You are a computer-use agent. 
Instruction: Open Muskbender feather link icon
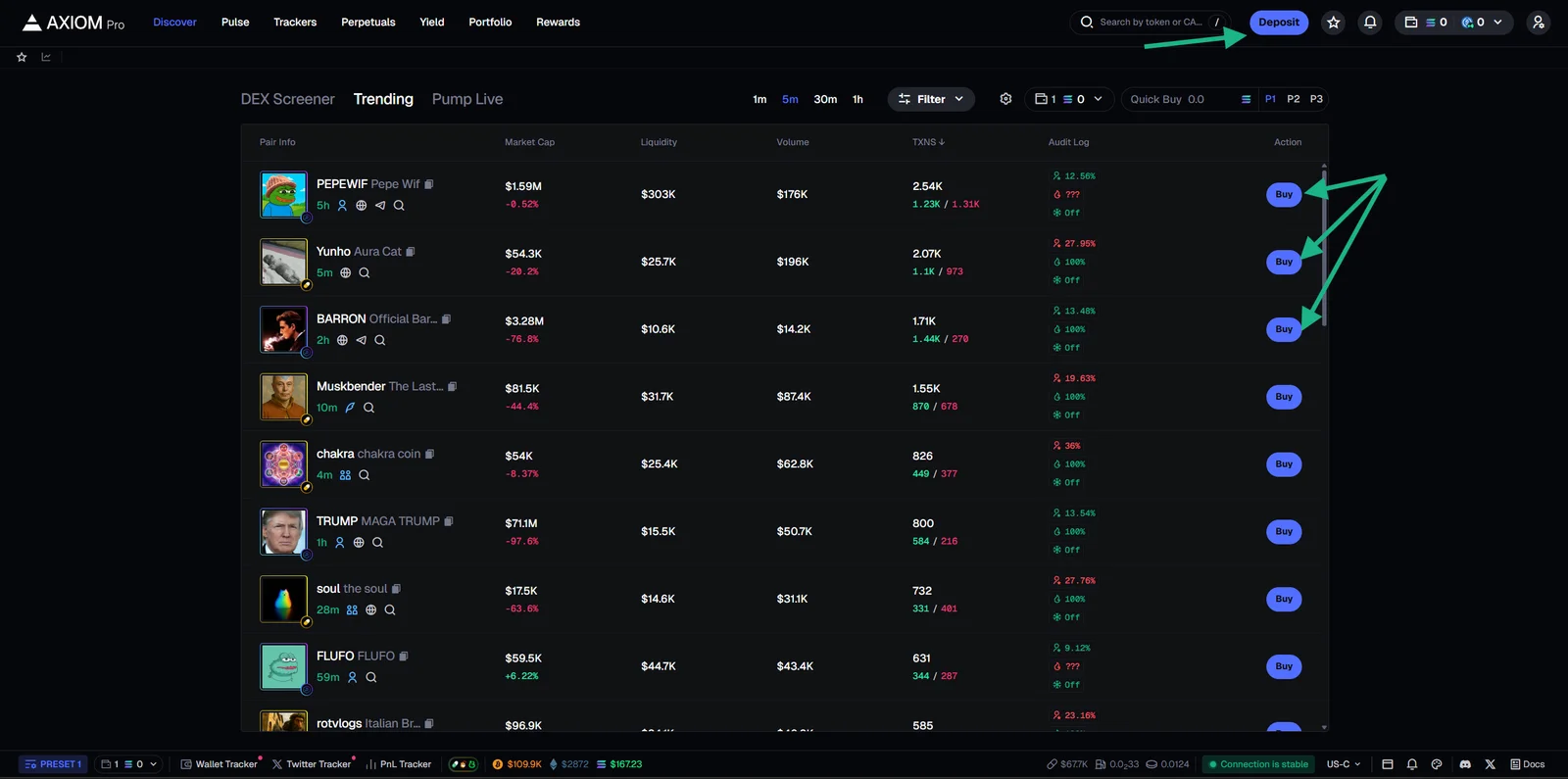(x=350, y=408)
